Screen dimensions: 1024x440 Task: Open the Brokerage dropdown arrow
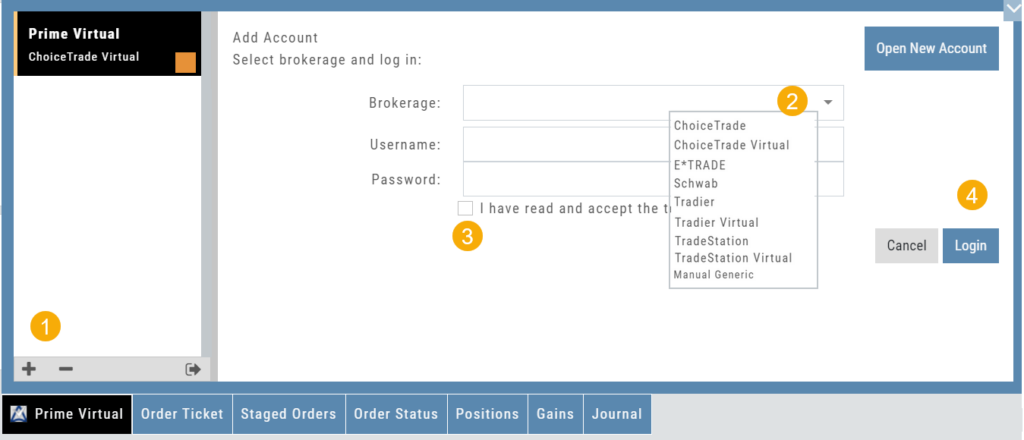(x=828, y=102)
